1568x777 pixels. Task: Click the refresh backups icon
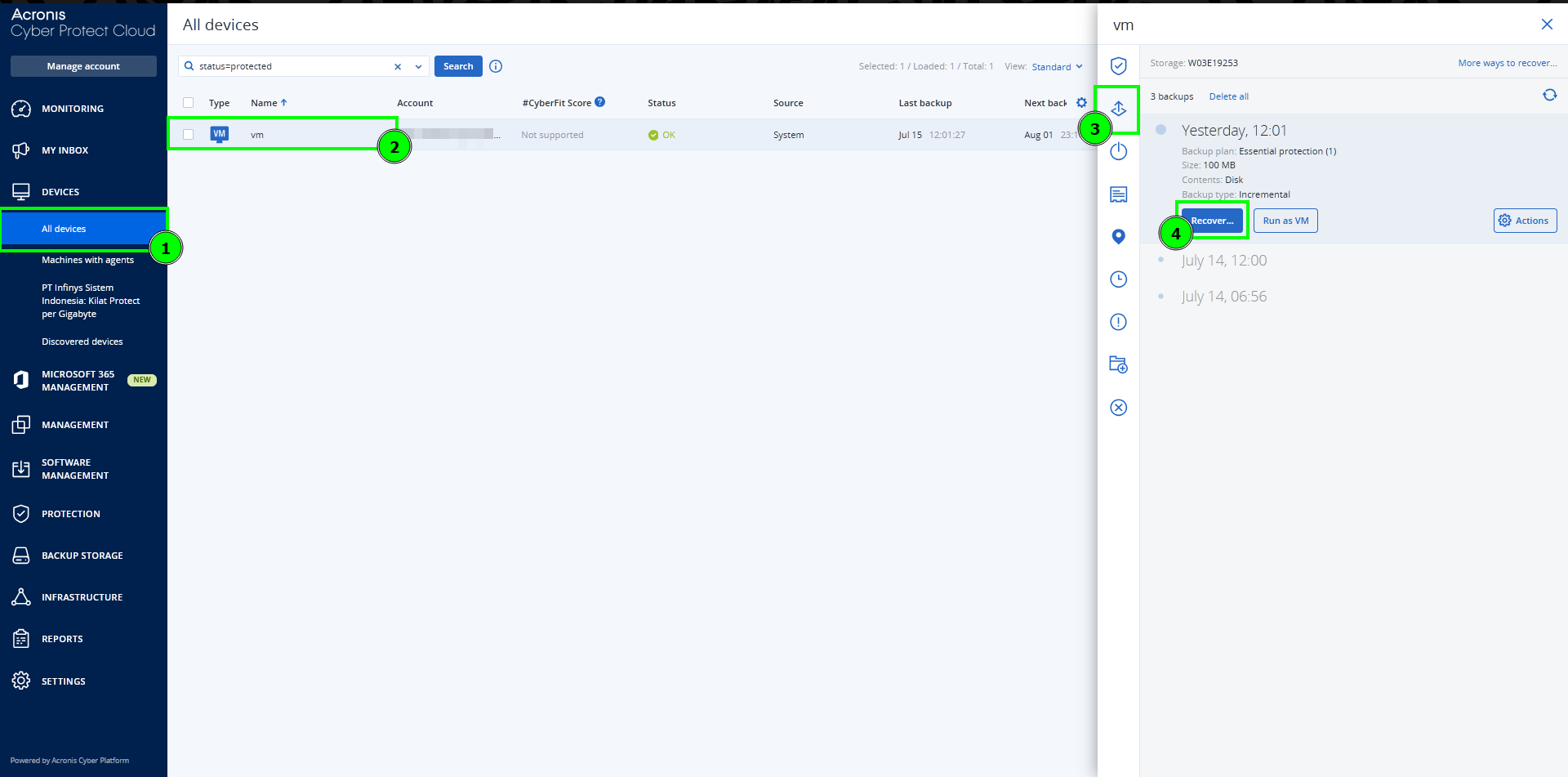[x=1549, y=96]
